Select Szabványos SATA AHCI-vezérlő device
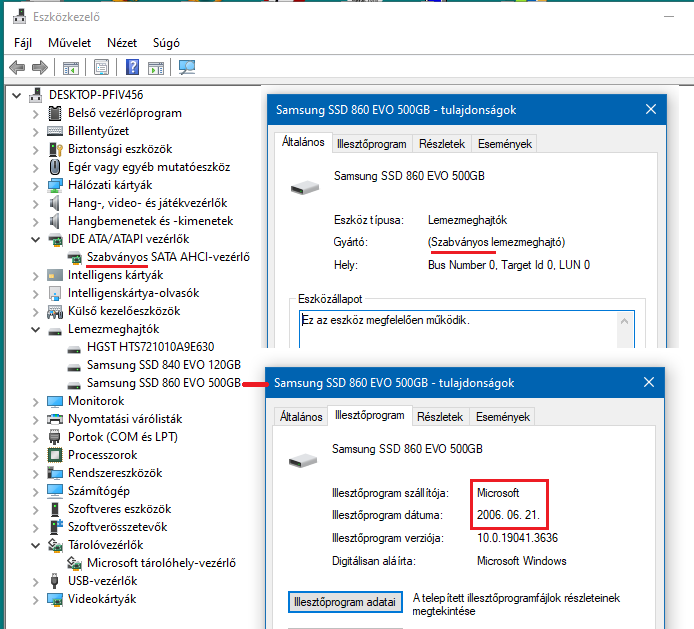 click(168, 257)
